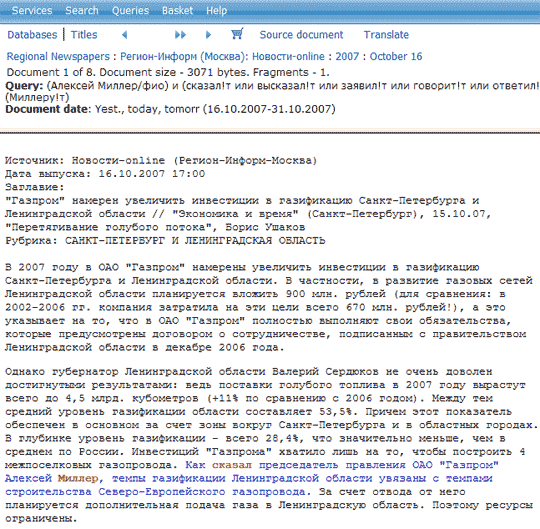Go to the Databases link
The width and height of the screenshot is (540, 529).
(x=32, y=35)
